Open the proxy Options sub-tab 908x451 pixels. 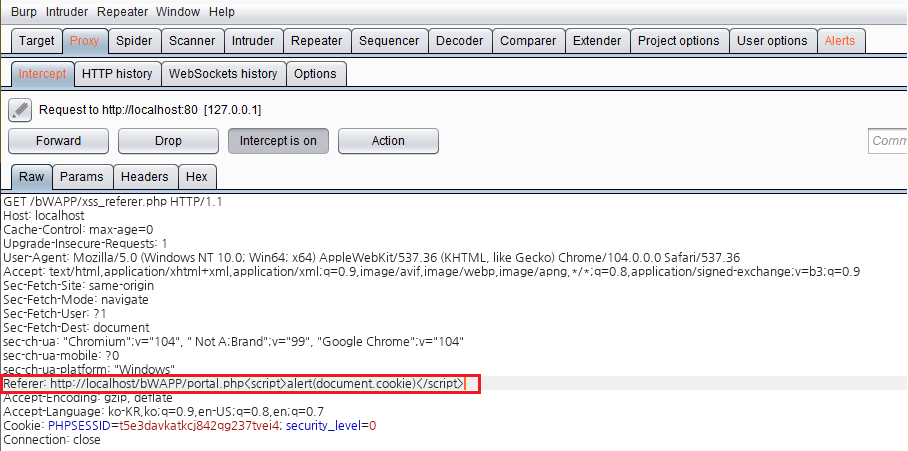315,74
